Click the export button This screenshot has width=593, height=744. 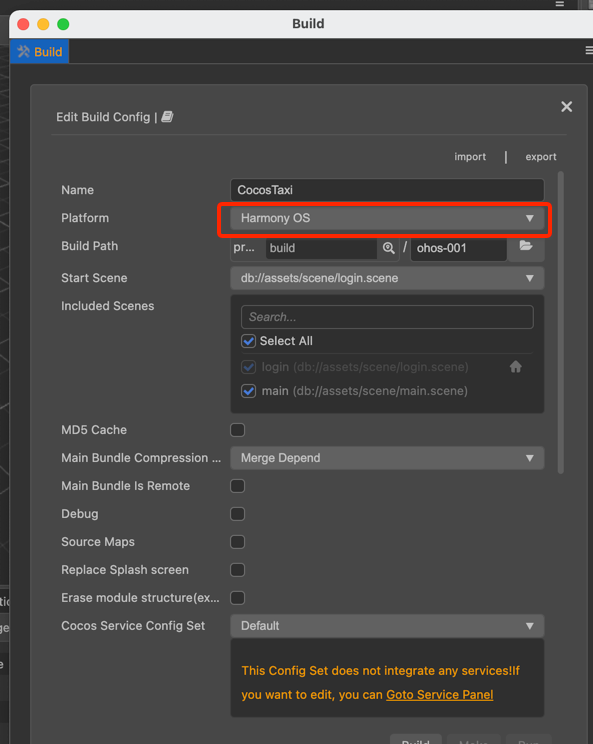(x=541, y=157)
